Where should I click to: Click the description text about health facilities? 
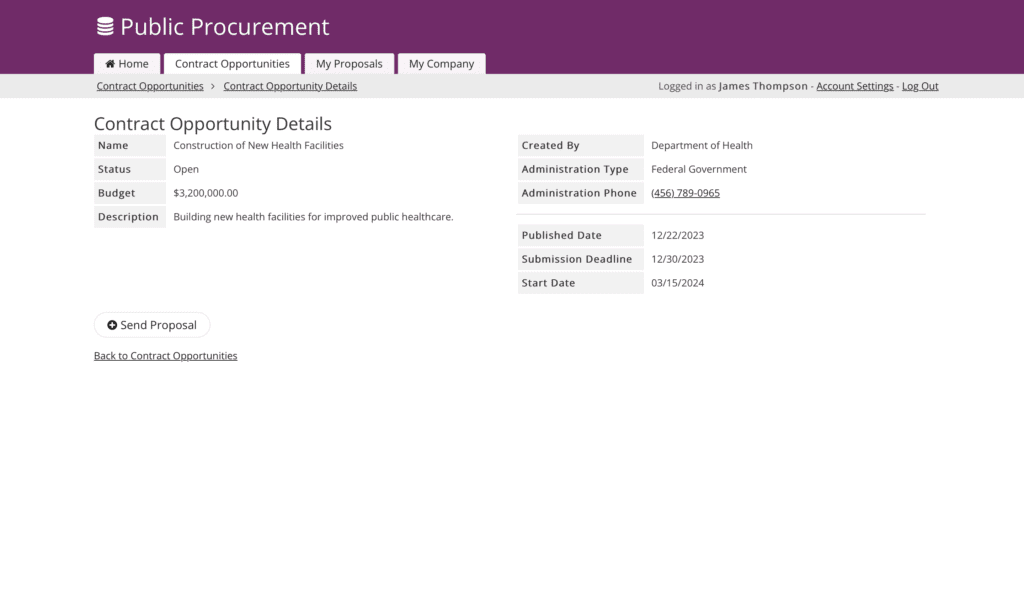(x=313, y=217)
